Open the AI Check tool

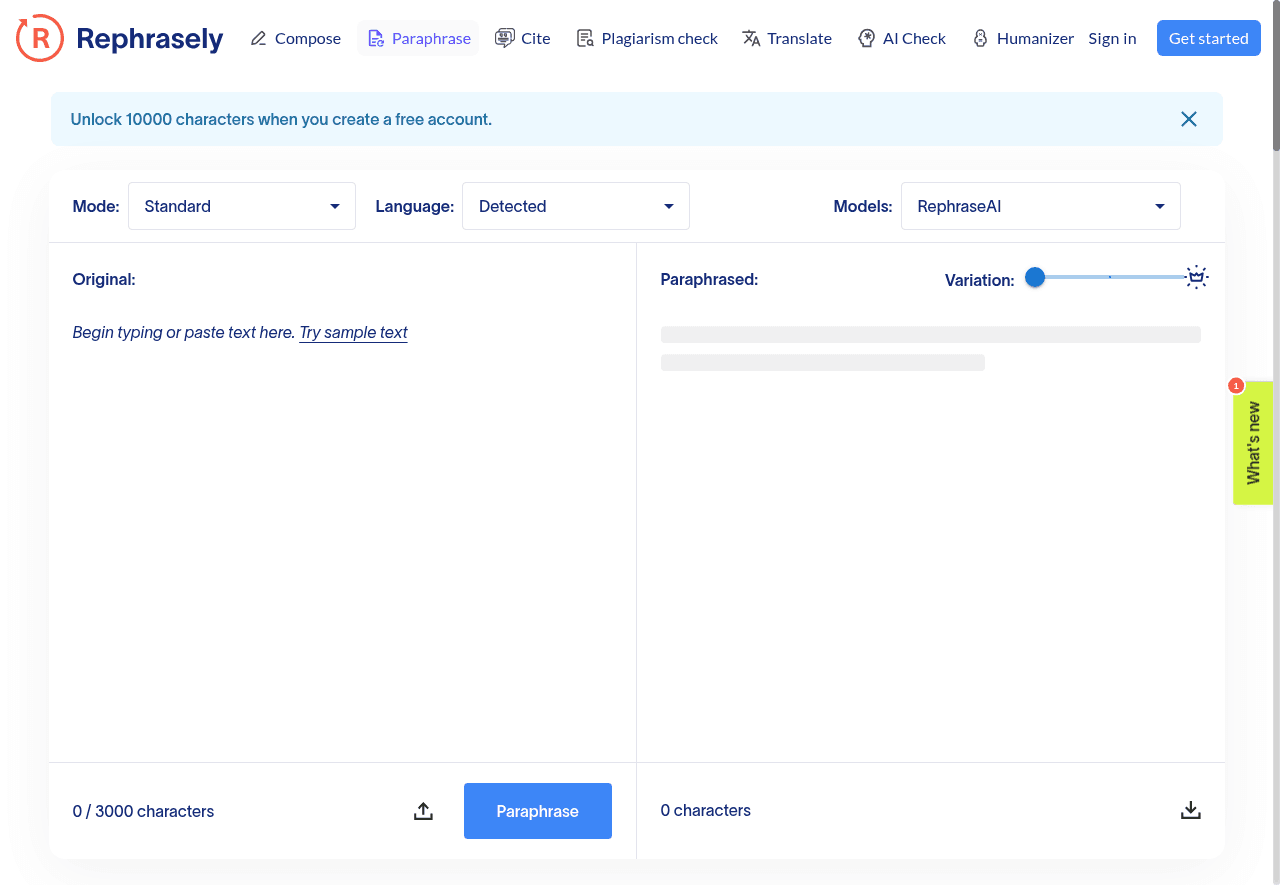(x=902, y=38)
